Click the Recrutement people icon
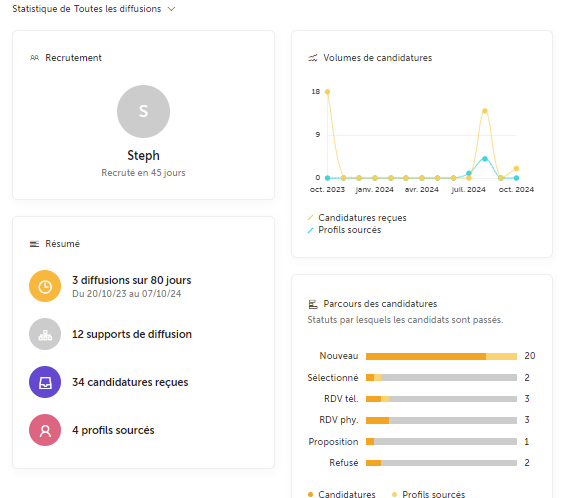The height and width of the screenshot is (498, 565). coord(34,58)
